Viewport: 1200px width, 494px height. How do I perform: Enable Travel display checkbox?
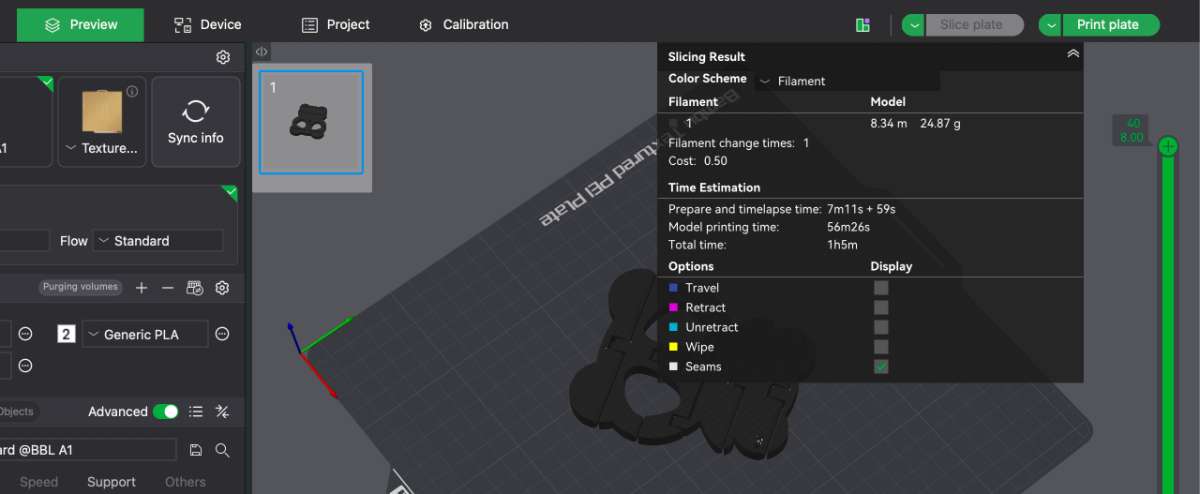click(x=881, y=288)
